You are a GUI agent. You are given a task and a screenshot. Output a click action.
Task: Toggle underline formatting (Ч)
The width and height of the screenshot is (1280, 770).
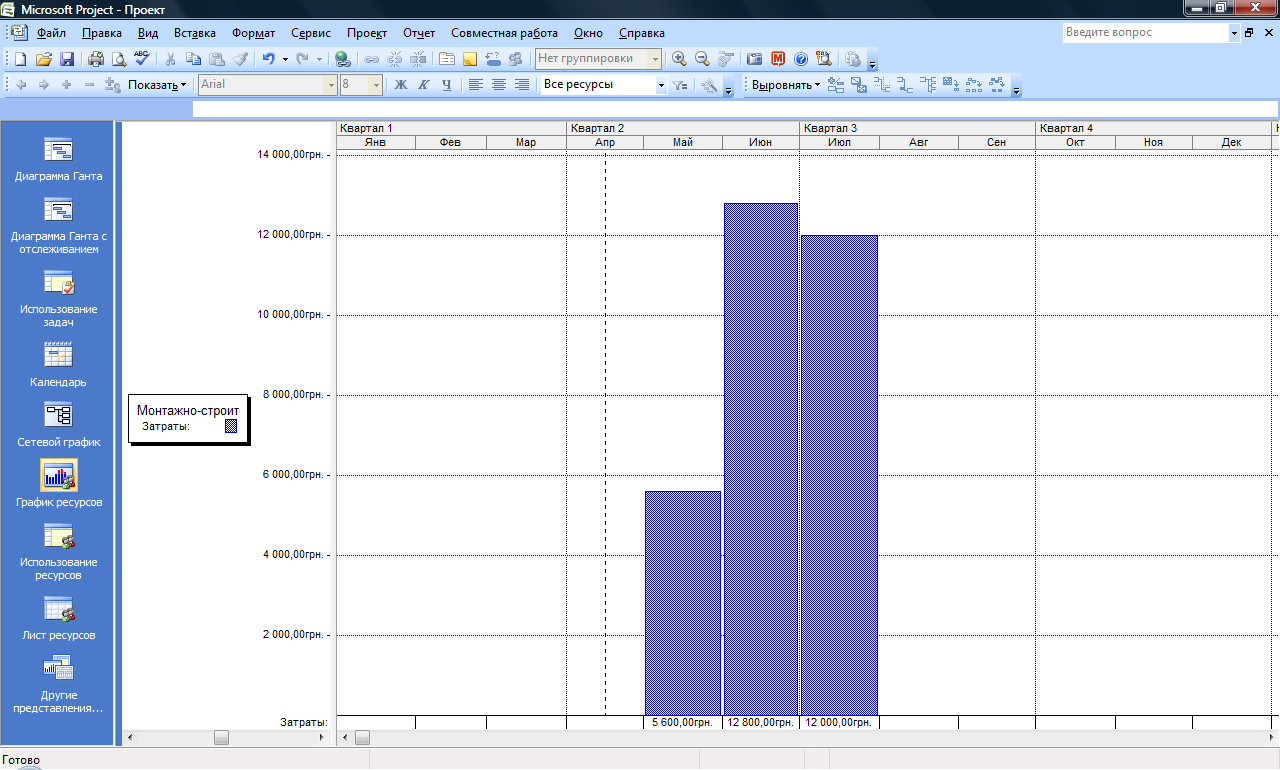(447, 85)
